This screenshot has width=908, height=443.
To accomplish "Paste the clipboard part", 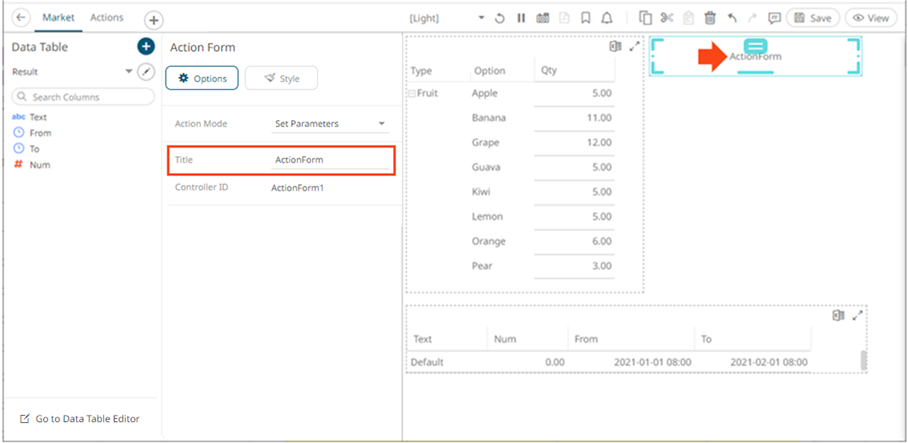I will point(689,18).
